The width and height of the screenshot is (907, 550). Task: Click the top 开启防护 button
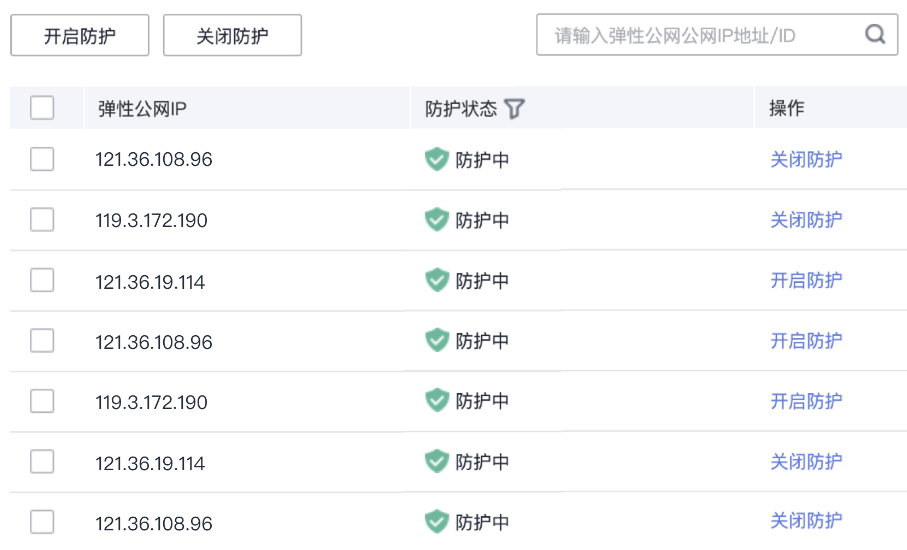(x=80, y=36)
